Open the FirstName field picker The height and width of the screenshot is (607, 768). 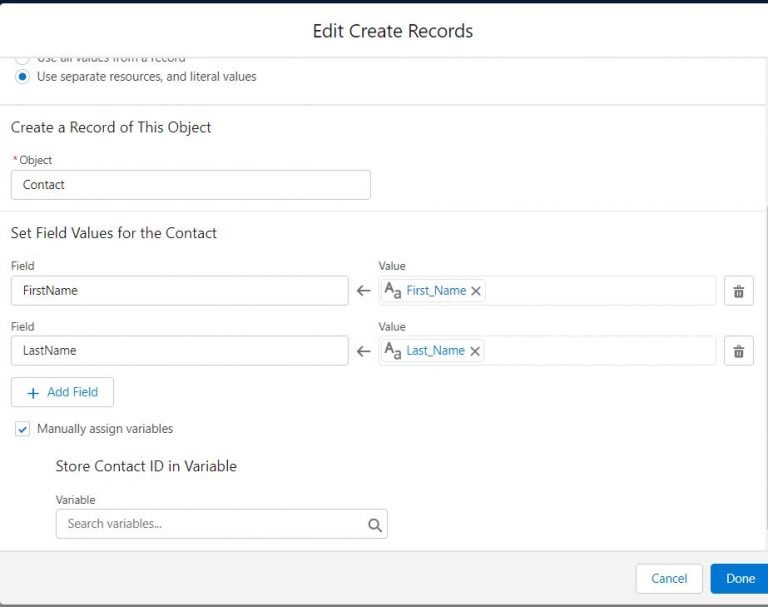pos(179,291)
